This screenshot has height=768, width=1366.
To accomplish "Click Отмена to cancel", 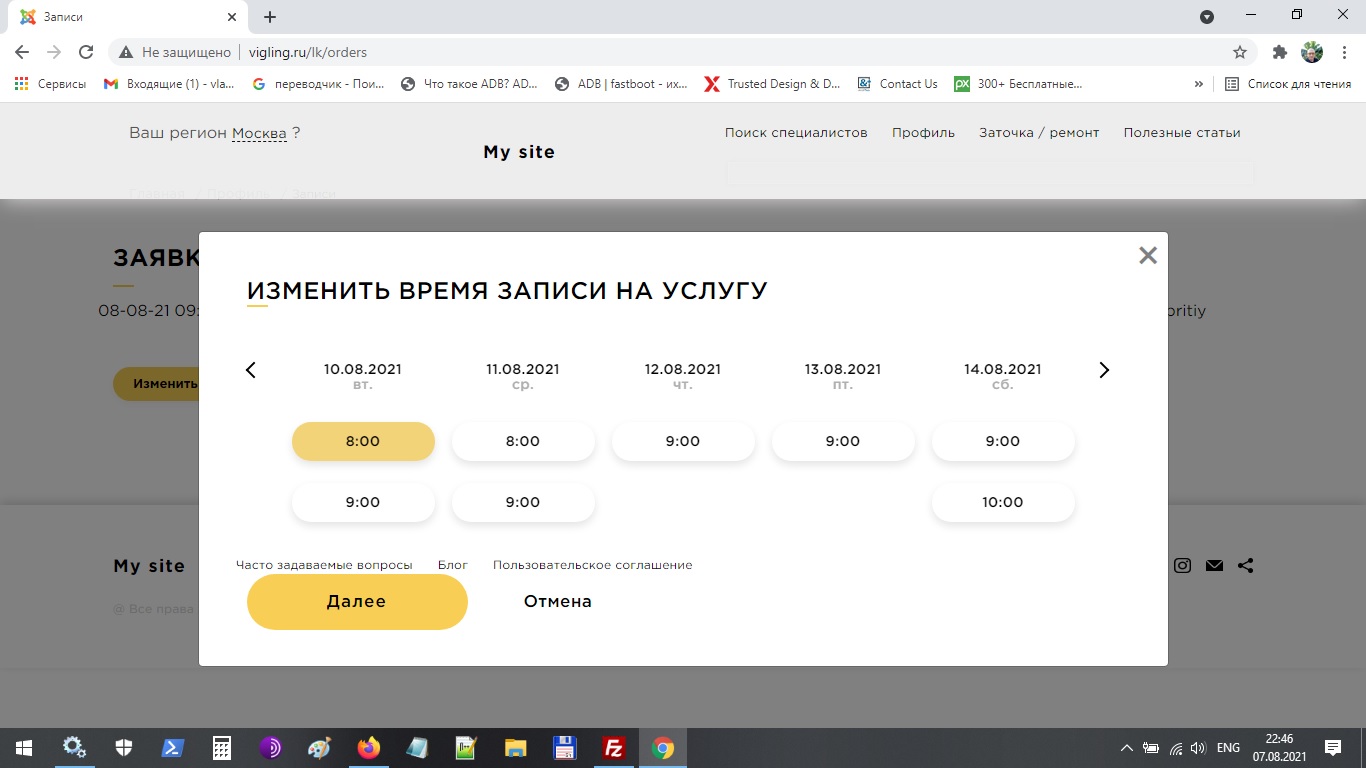I will 558,601.
